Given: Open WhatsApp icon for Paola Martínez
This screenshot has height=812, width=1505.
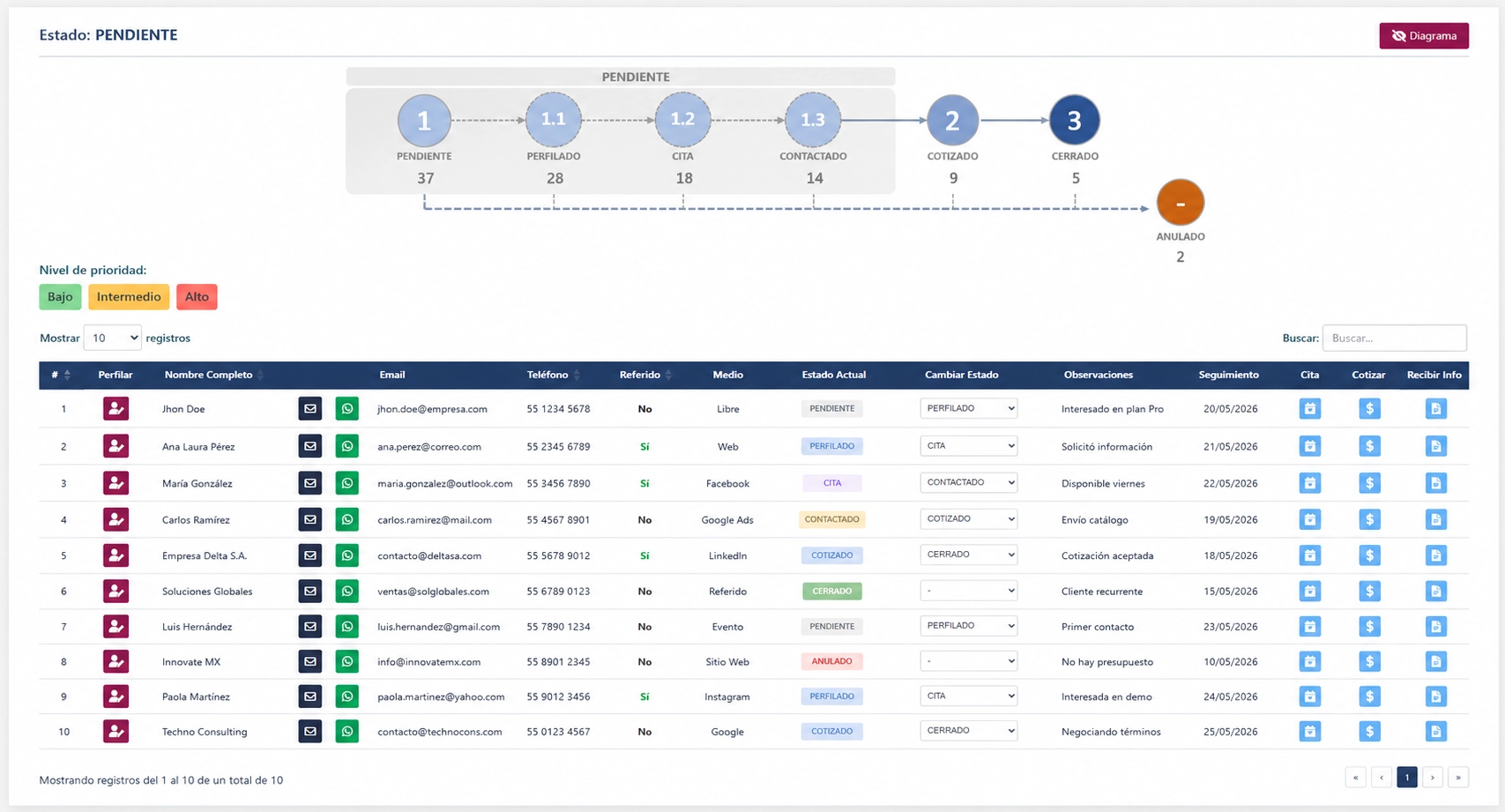Looking at the screenshot, I should pyautogui.click(x=347, y=697).
